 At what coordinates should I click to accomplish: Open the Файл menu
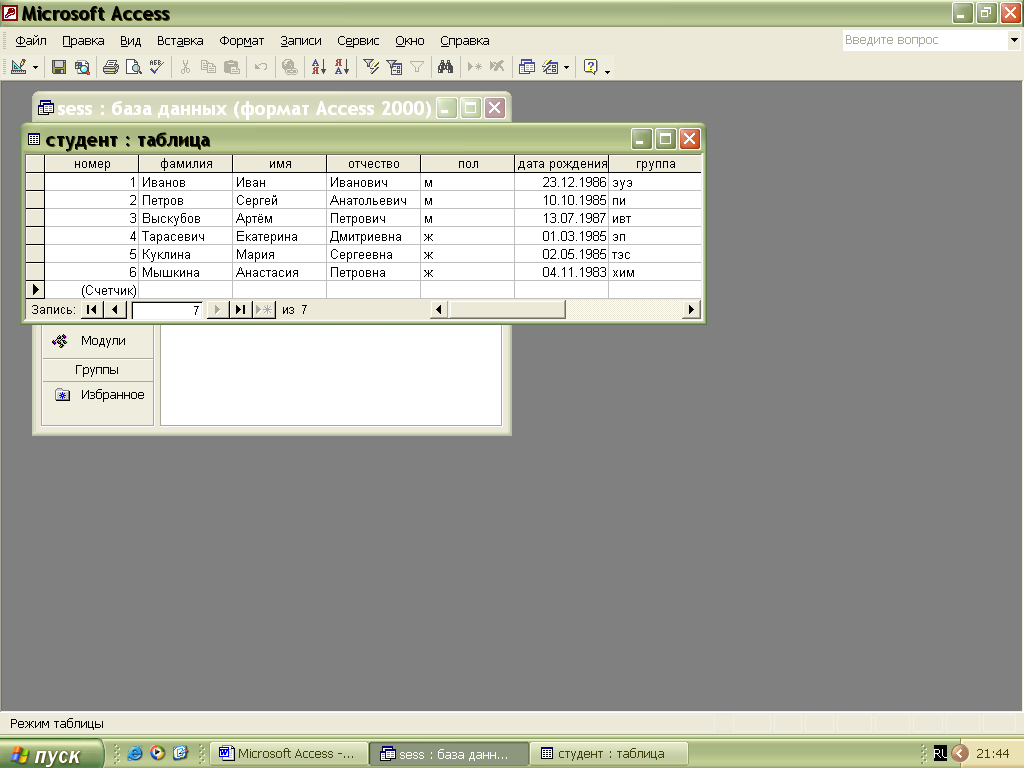(x=31, y=40)
